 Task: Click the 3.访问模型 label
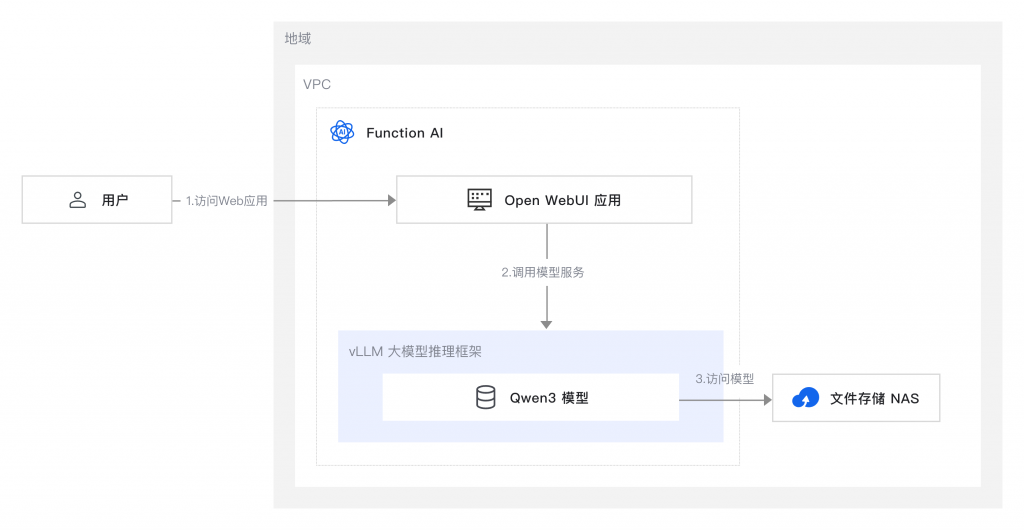pos(724,379)
